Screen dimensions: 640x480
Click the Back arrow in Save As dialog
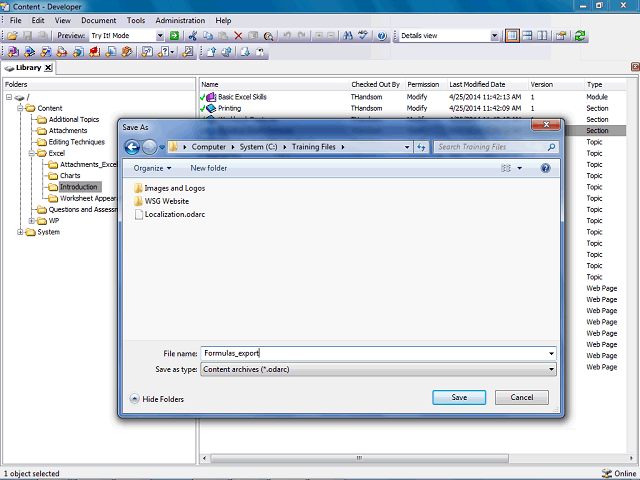(x=132, y=147)
